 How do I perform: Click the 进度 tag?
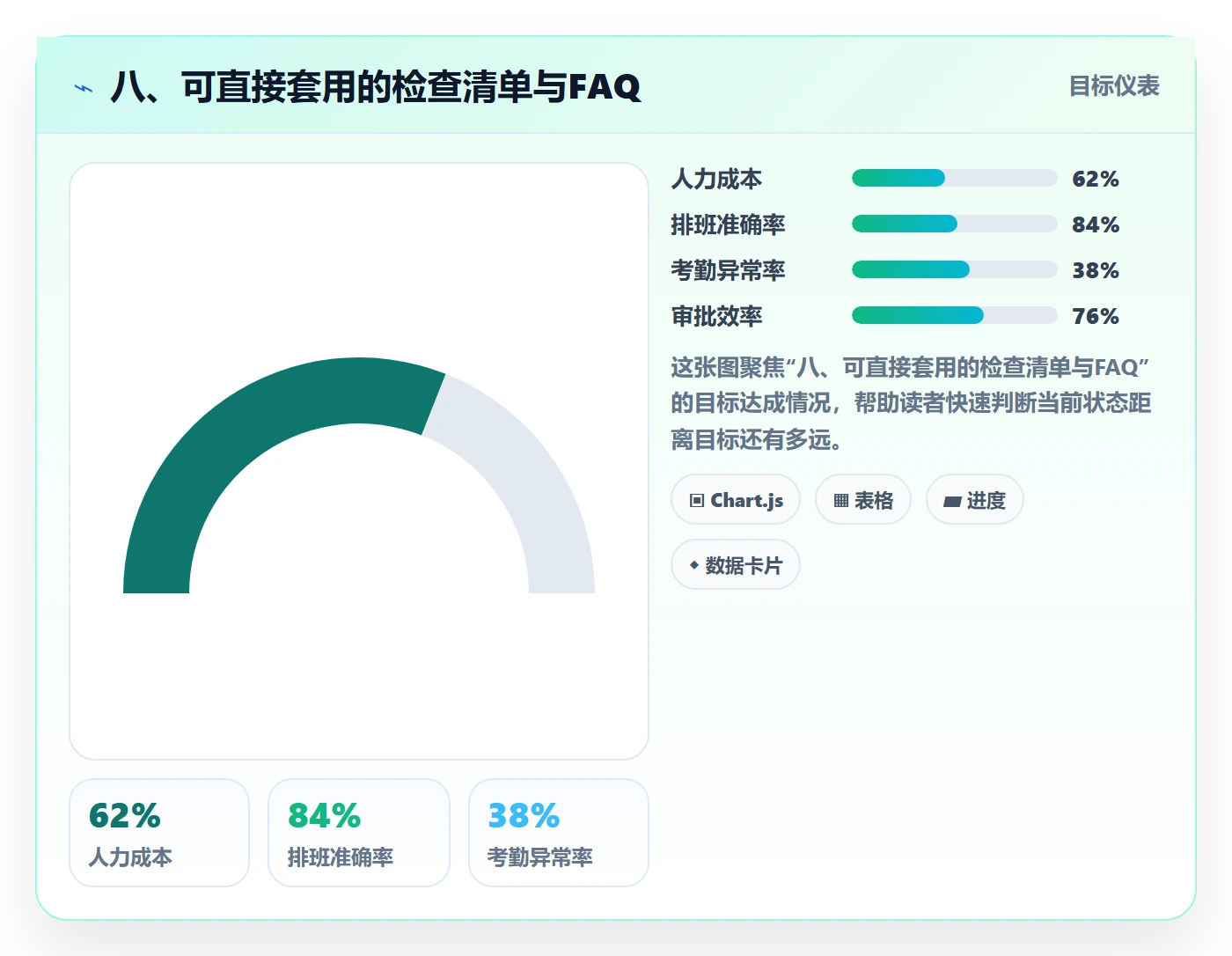975,500
